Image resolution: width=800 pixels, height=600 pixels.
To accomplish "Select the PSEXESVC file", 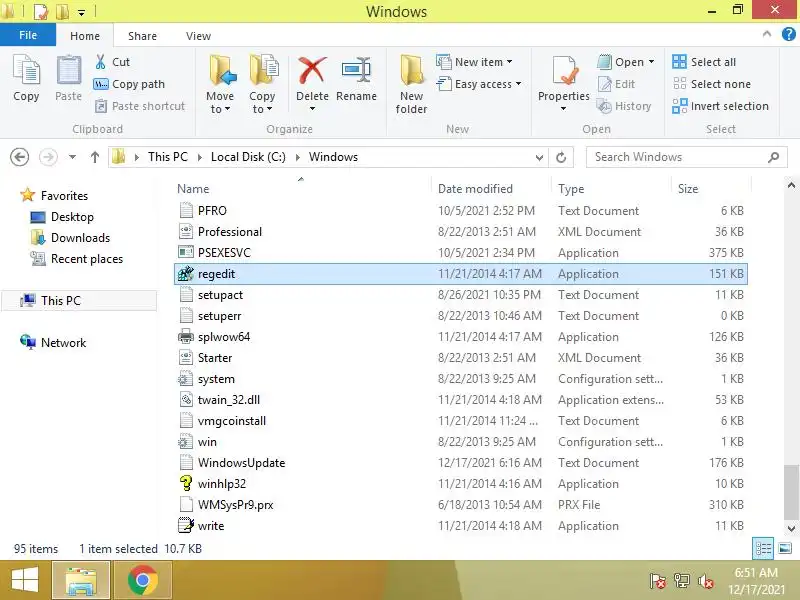I will (461, 253).
